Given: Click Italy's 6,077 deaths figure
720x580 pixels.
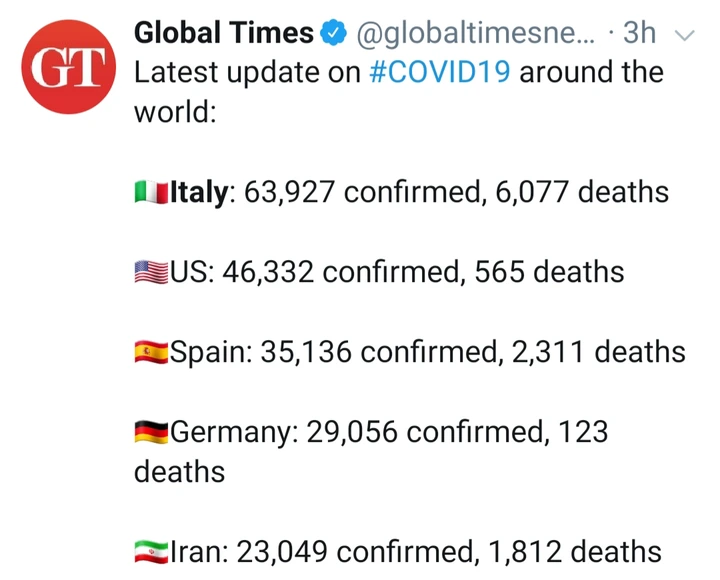Looking at the screenshot, I should point(582,192).
